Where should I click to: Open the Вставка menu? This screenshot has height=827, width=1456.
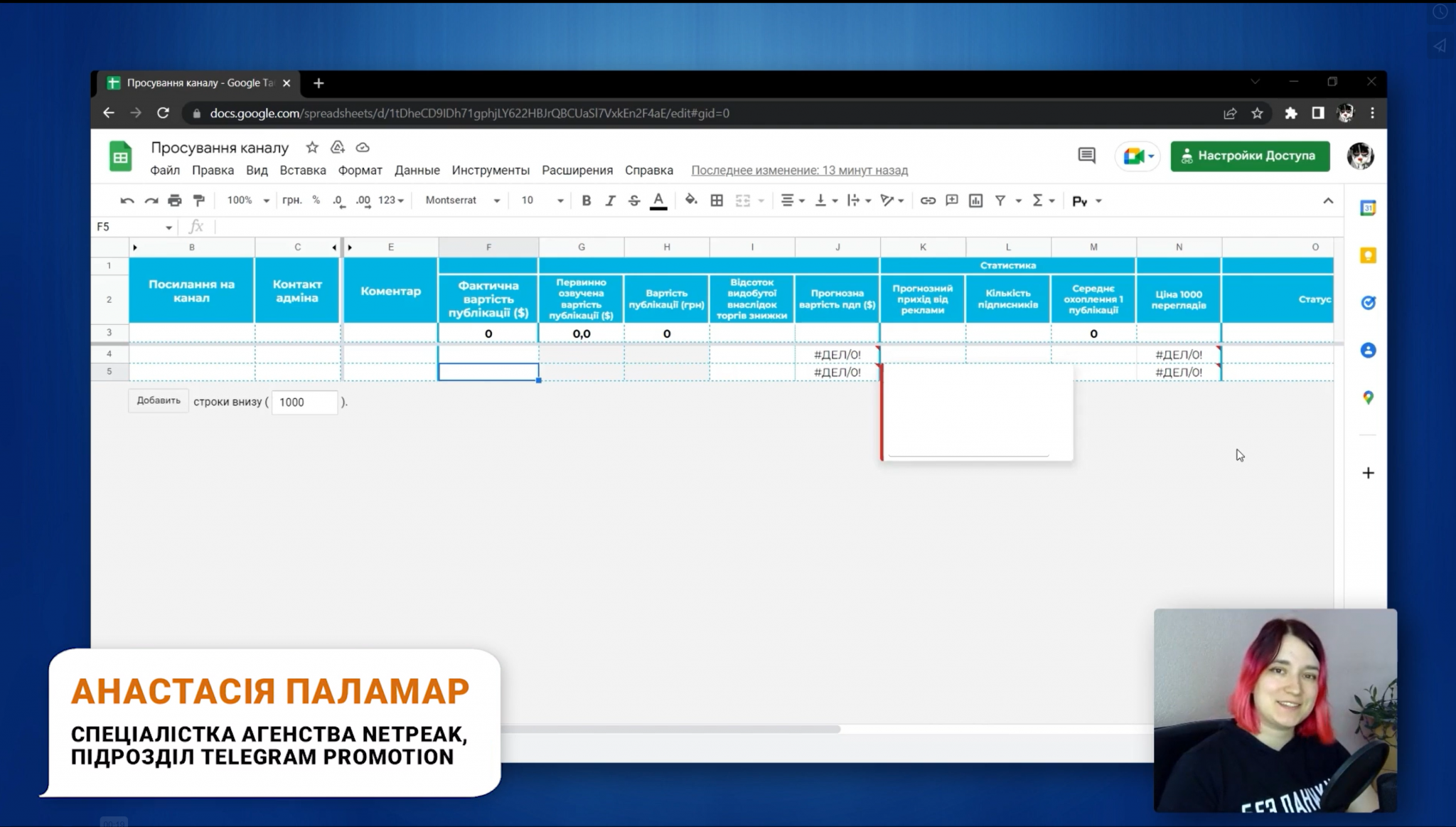coord(303,170)
